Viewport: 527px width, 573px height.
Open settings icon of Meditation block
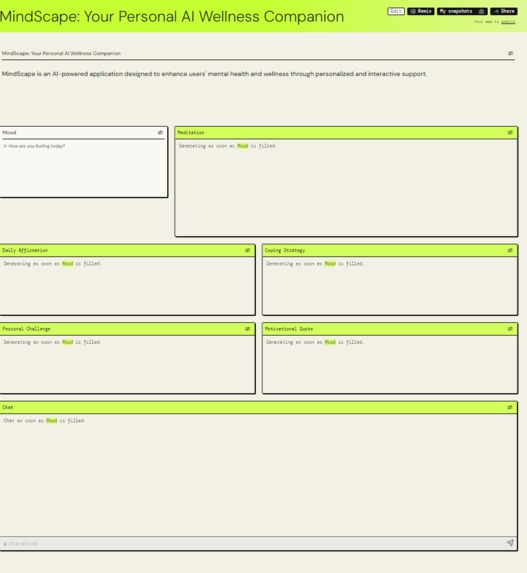[x=510, y=133]
